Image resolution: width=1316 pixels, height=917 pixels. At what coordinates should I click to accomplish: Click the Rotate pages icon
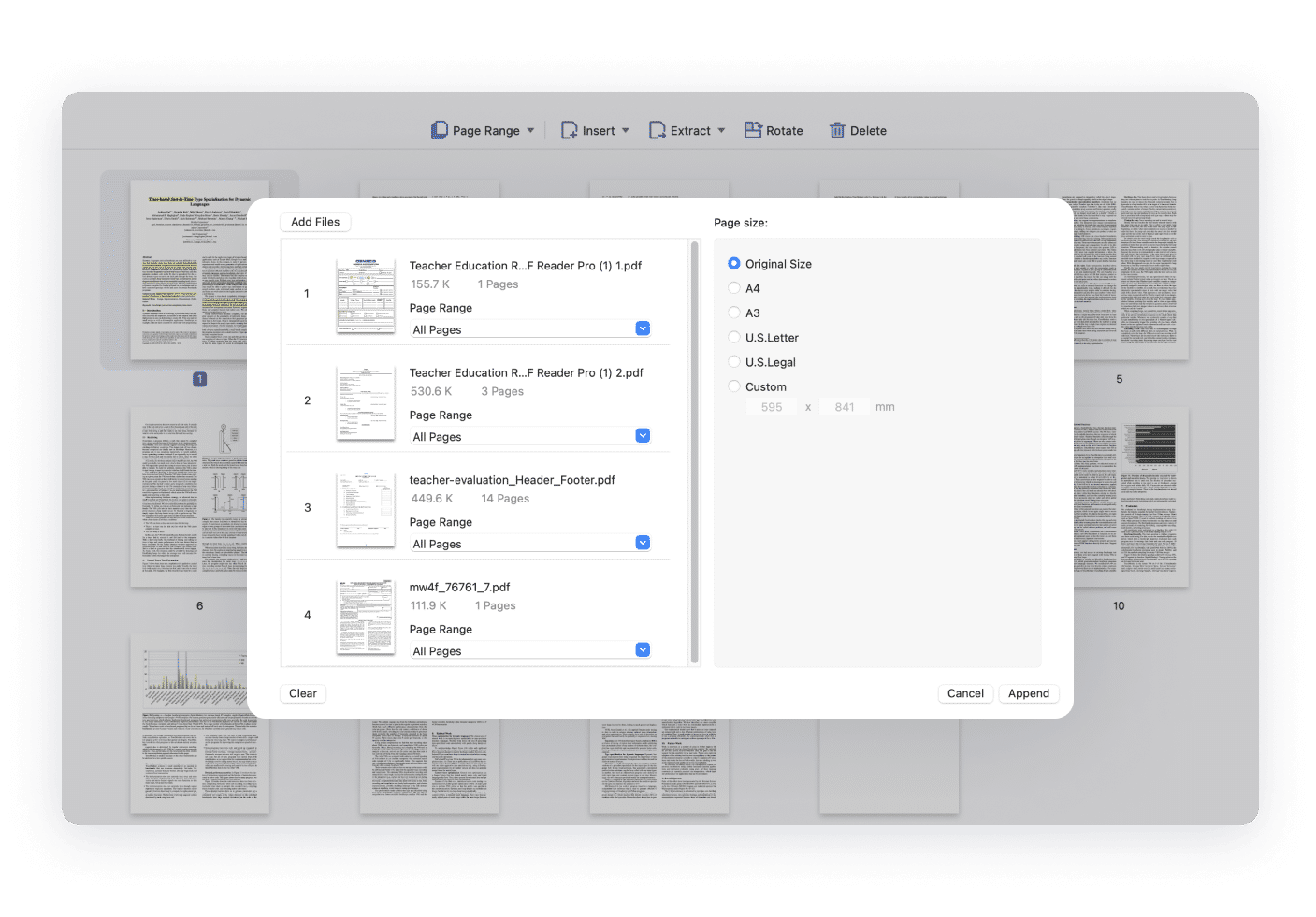(x=753, y=131)
